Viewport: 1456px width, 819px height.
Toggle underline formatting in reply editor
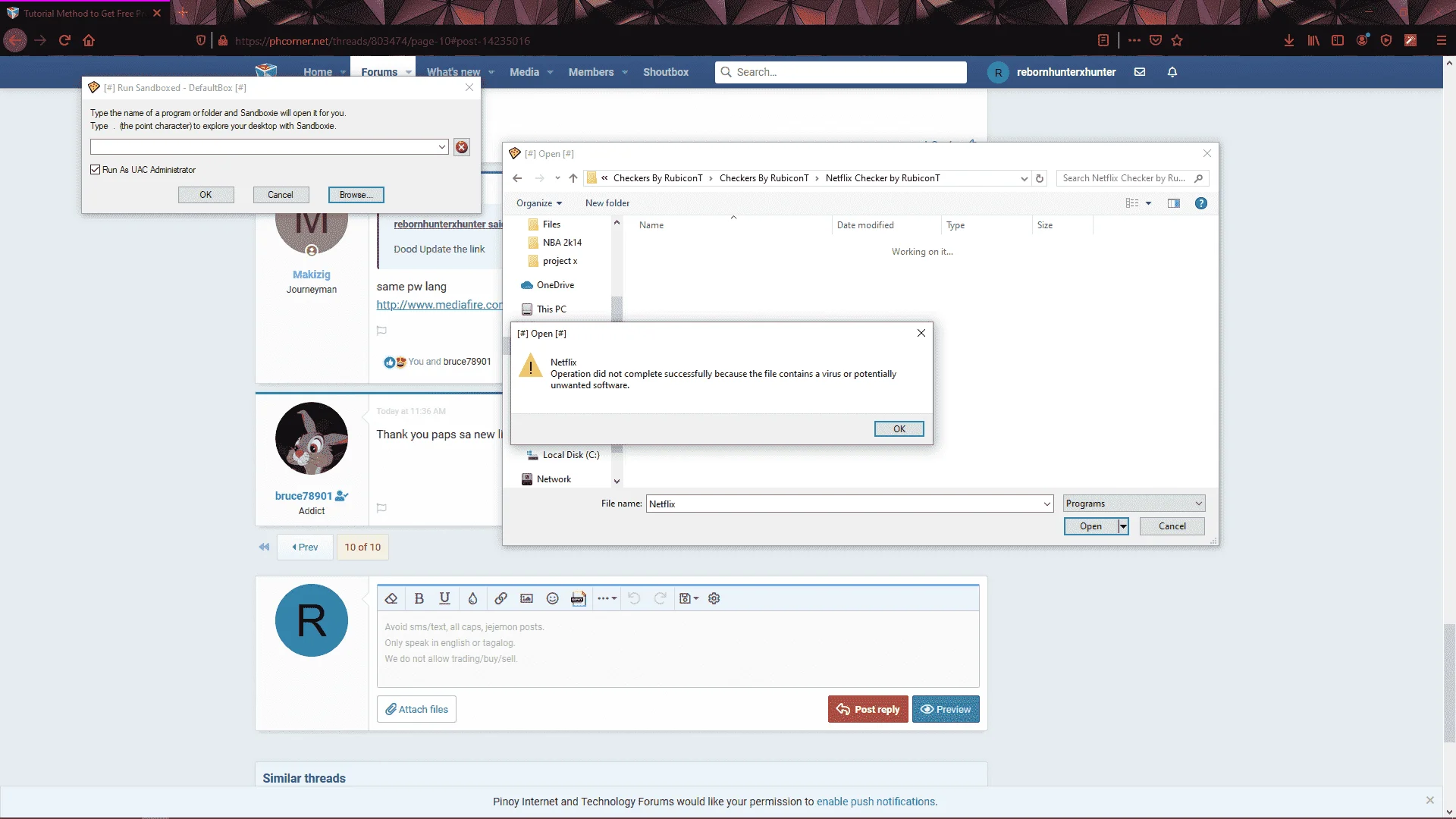pos(445,598)
